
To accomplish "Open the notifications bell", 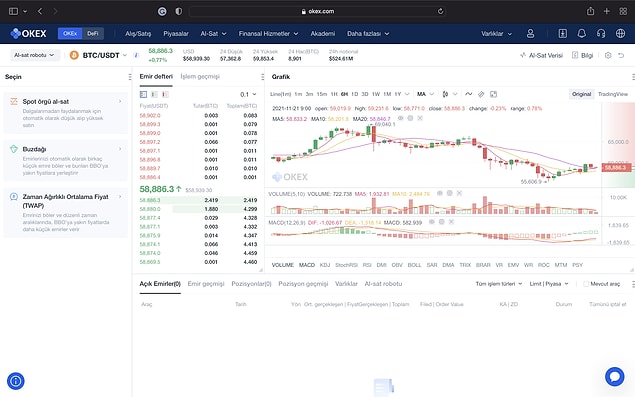I will [582, 34].
